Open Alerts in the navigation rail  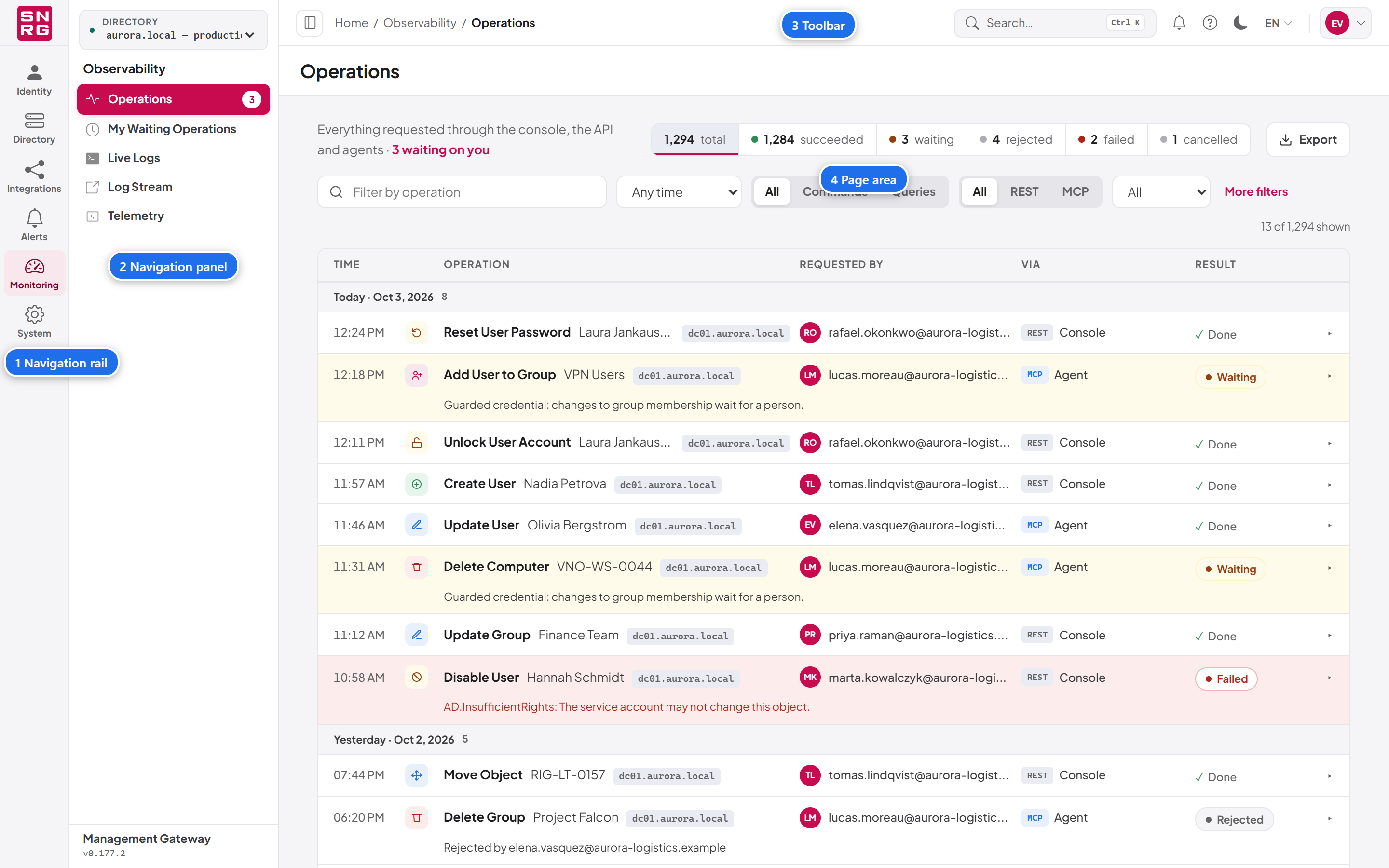tap(34, 225)
